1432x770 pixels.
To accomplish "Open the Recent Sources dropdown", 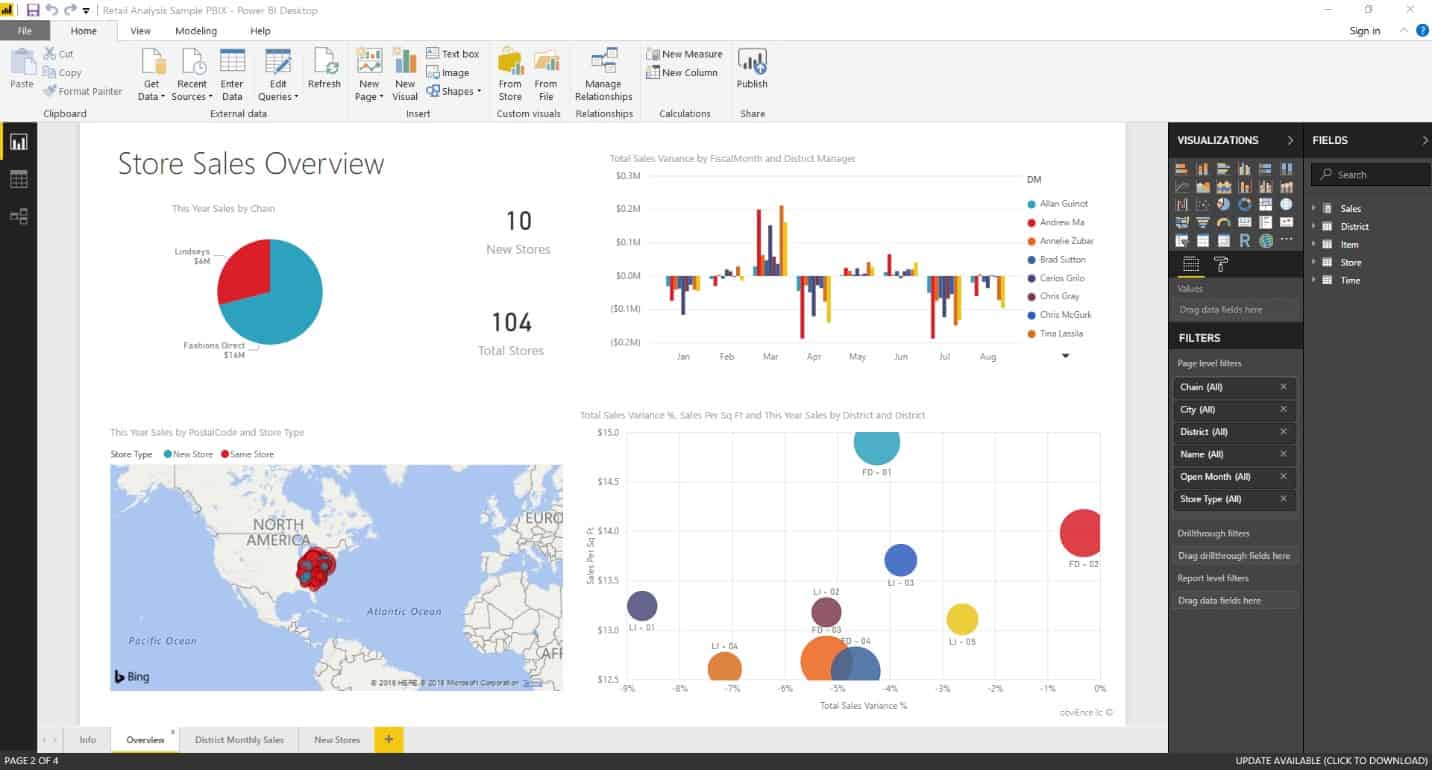I will click(191, 74).
